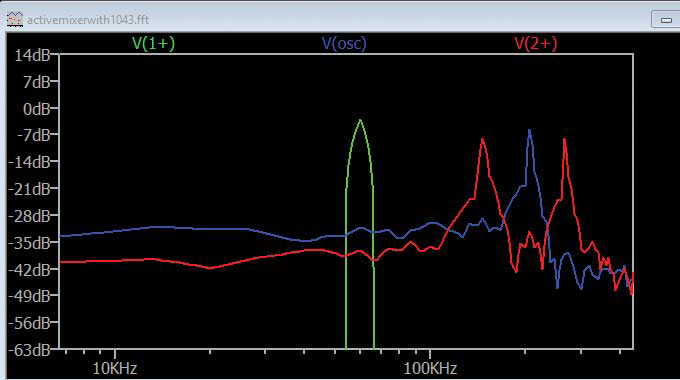
Task: Minimize the FFT plot window
Action: [666, 20]
